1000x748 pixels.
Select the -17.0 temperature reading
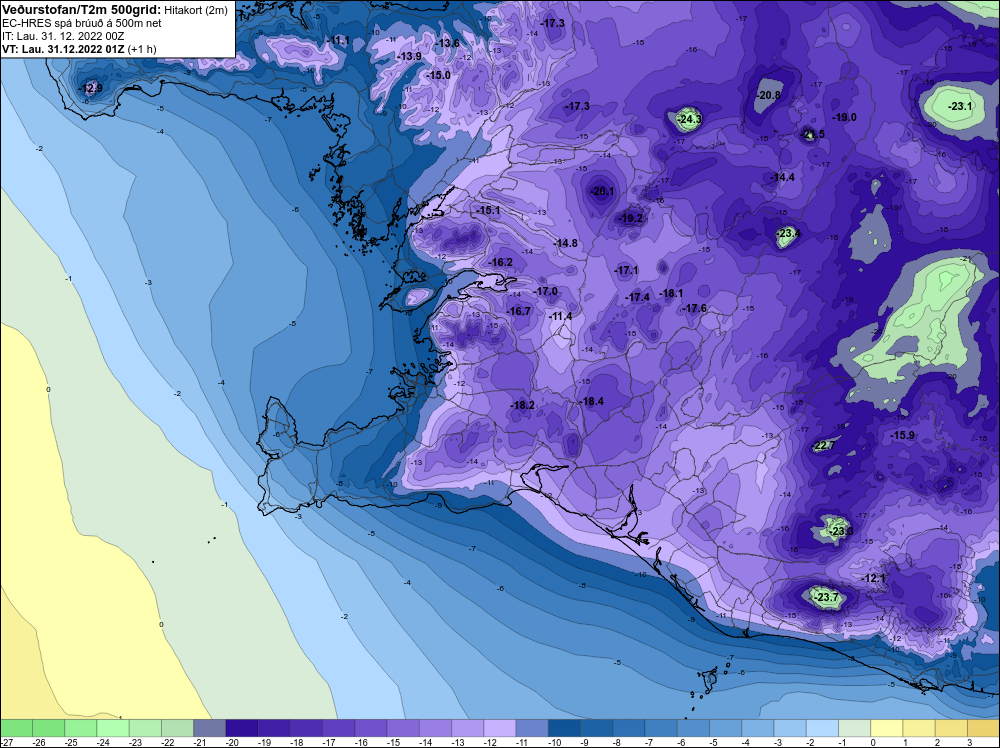pyautogui.click(x=546, y=291)
